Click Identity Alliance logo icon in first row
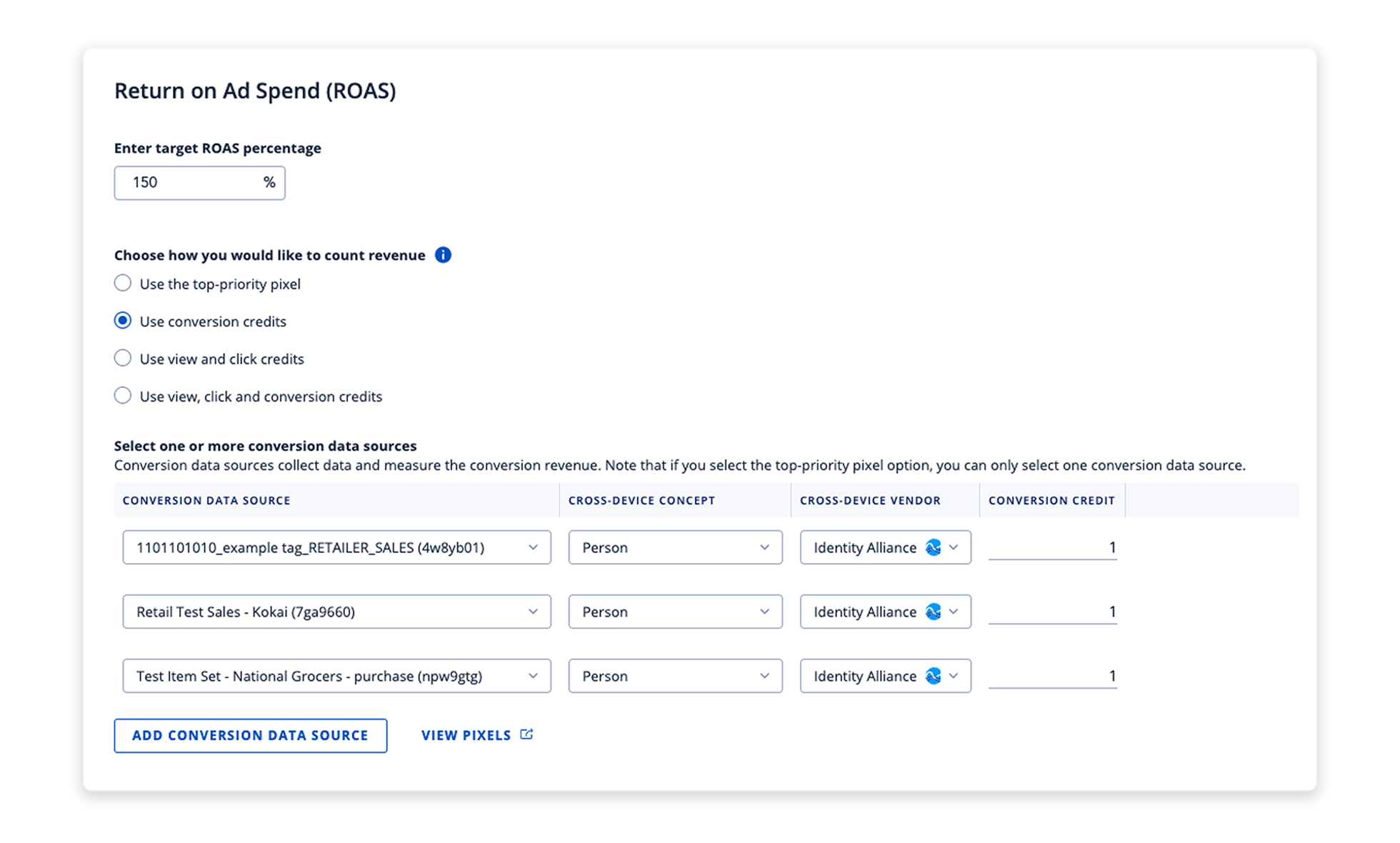1400x843 pixels. coord(933,547)
